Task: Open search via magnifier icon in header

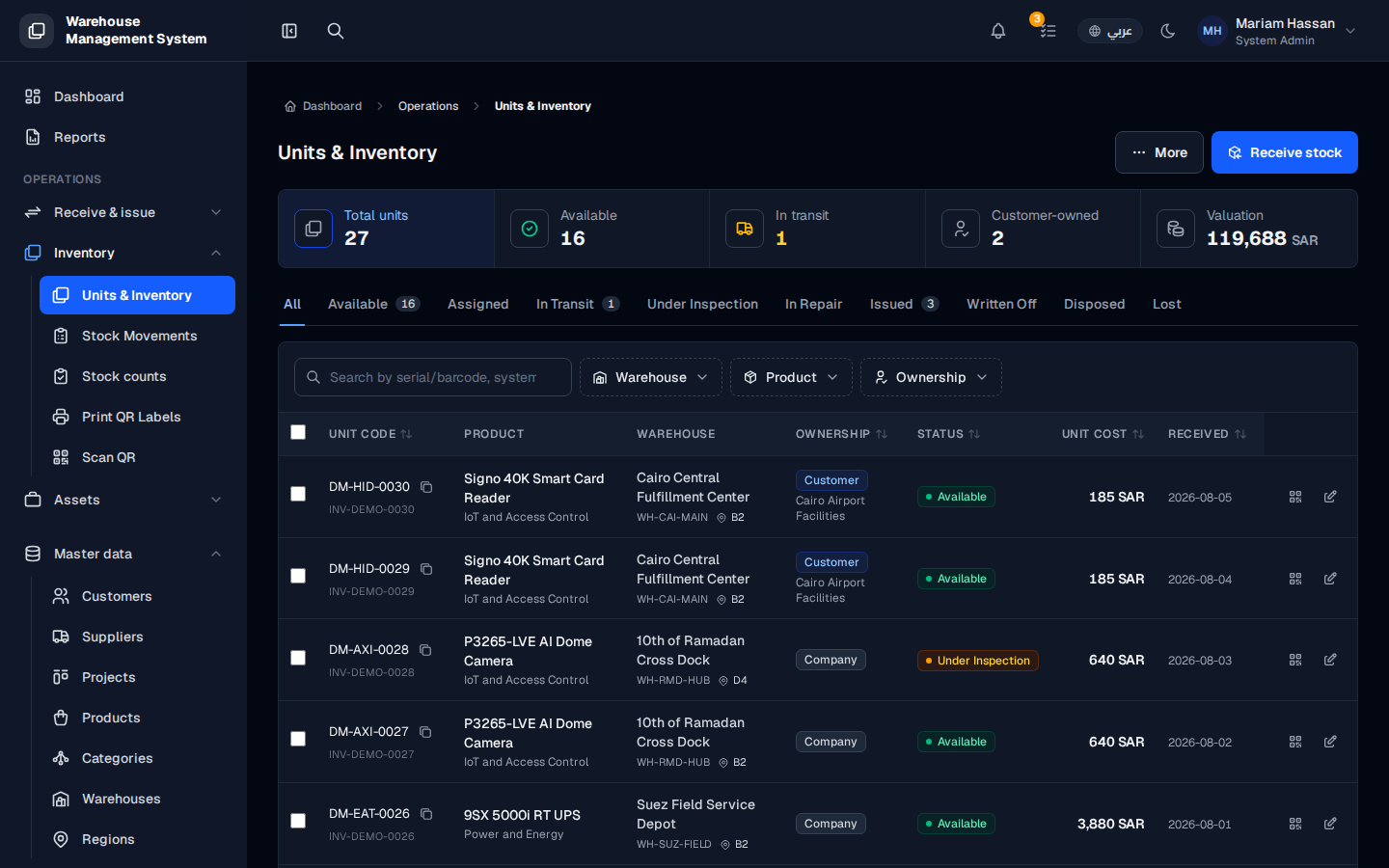Action: click(336, 31)
